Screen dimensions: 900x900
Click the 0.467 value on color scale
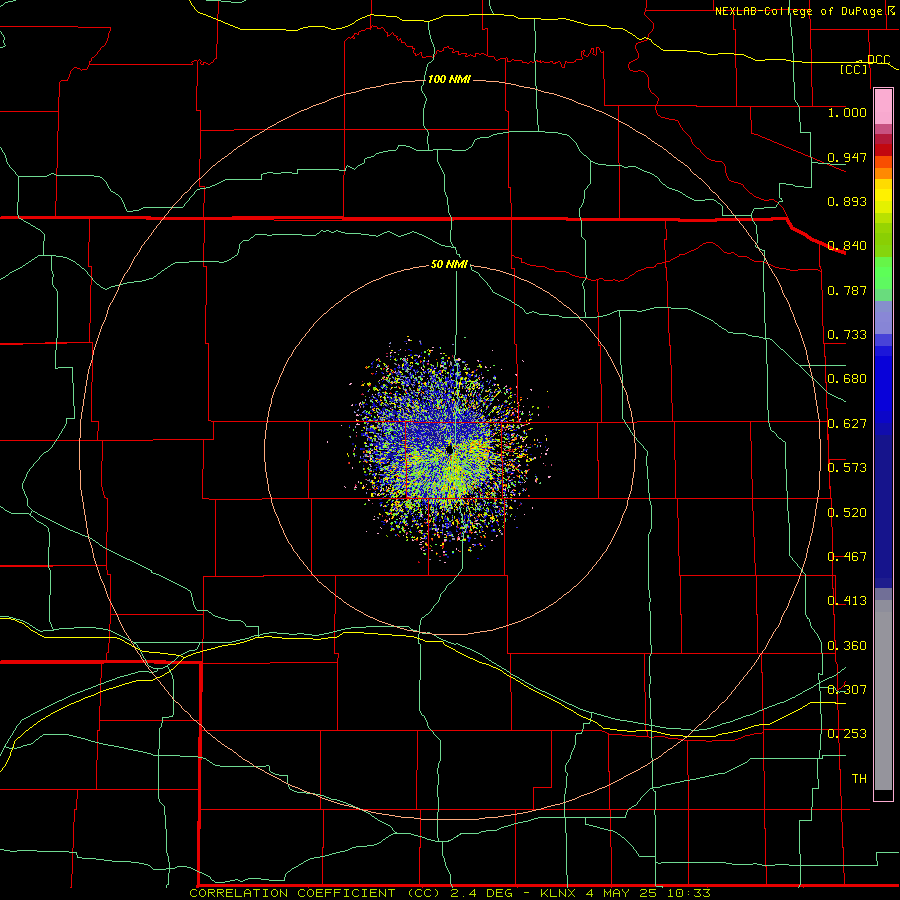pos(847,557)
